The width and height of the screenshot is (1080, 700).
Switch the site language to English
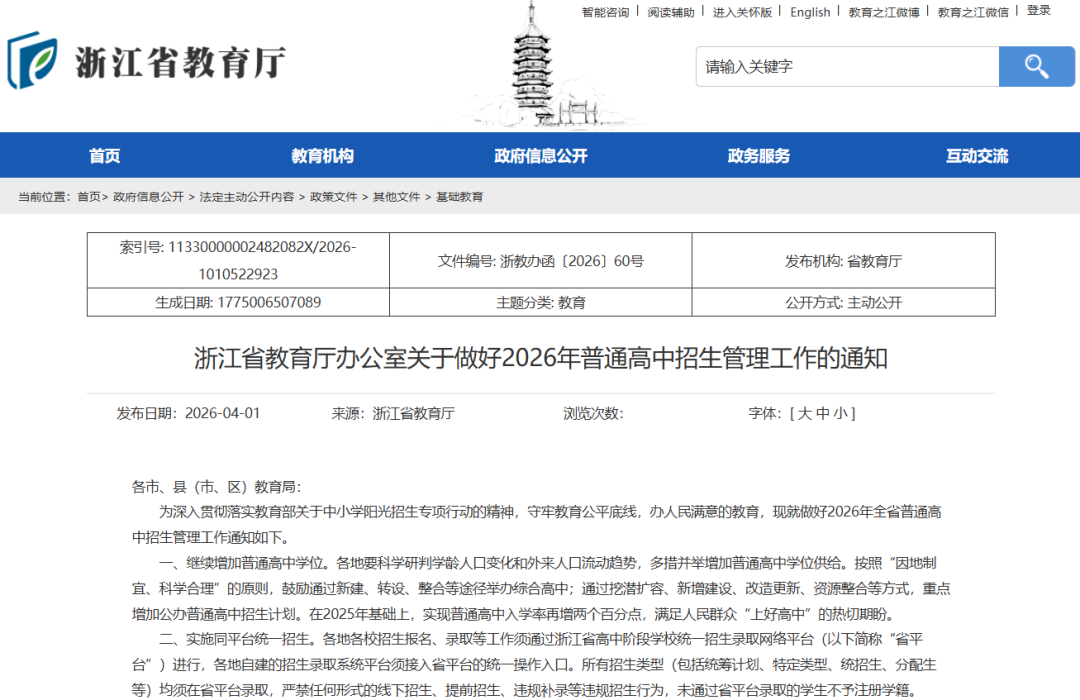point(810,13)
